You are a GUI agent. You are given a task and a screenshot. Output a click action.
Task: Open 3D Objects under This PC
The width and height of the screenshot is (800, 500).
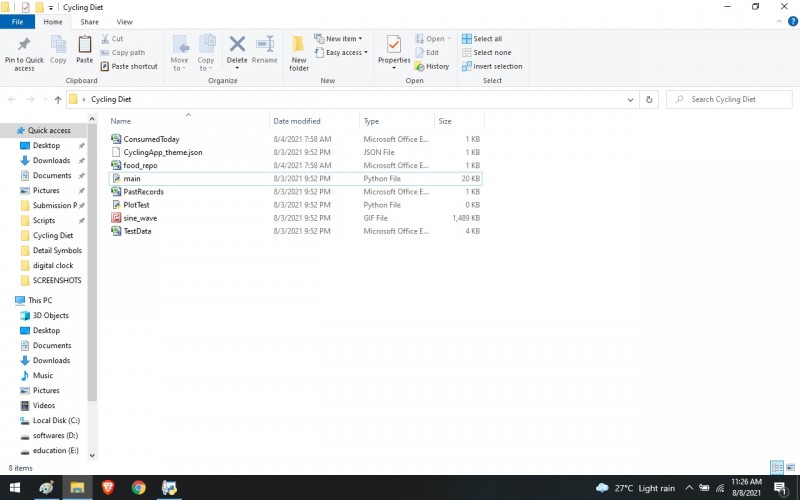45,315
